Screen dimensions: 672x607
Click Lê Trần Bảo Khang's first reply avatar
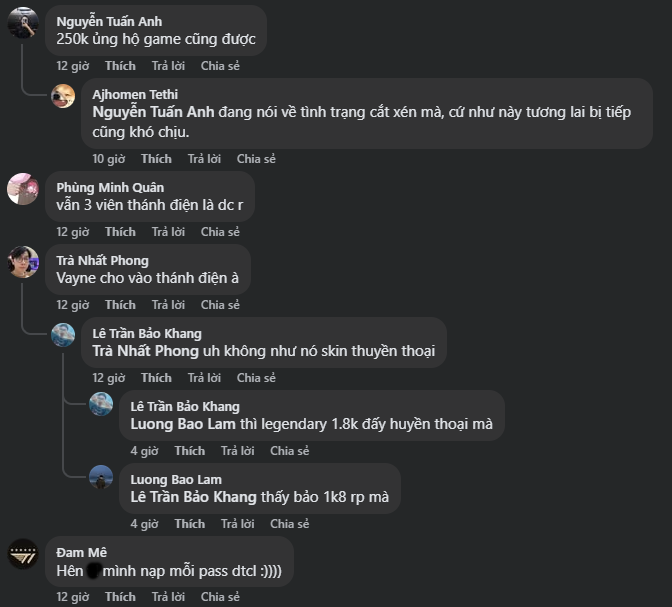coord(63,335)
